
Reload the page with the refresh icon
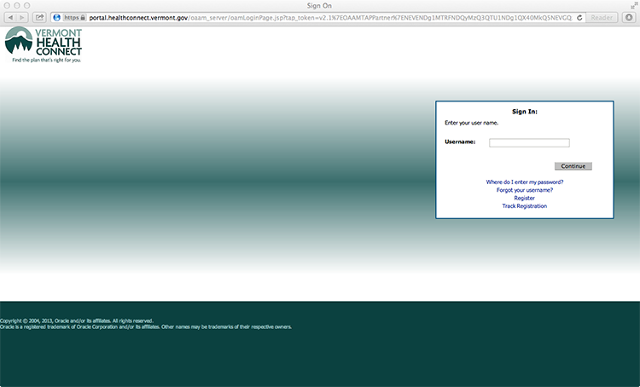coord(580,18)
